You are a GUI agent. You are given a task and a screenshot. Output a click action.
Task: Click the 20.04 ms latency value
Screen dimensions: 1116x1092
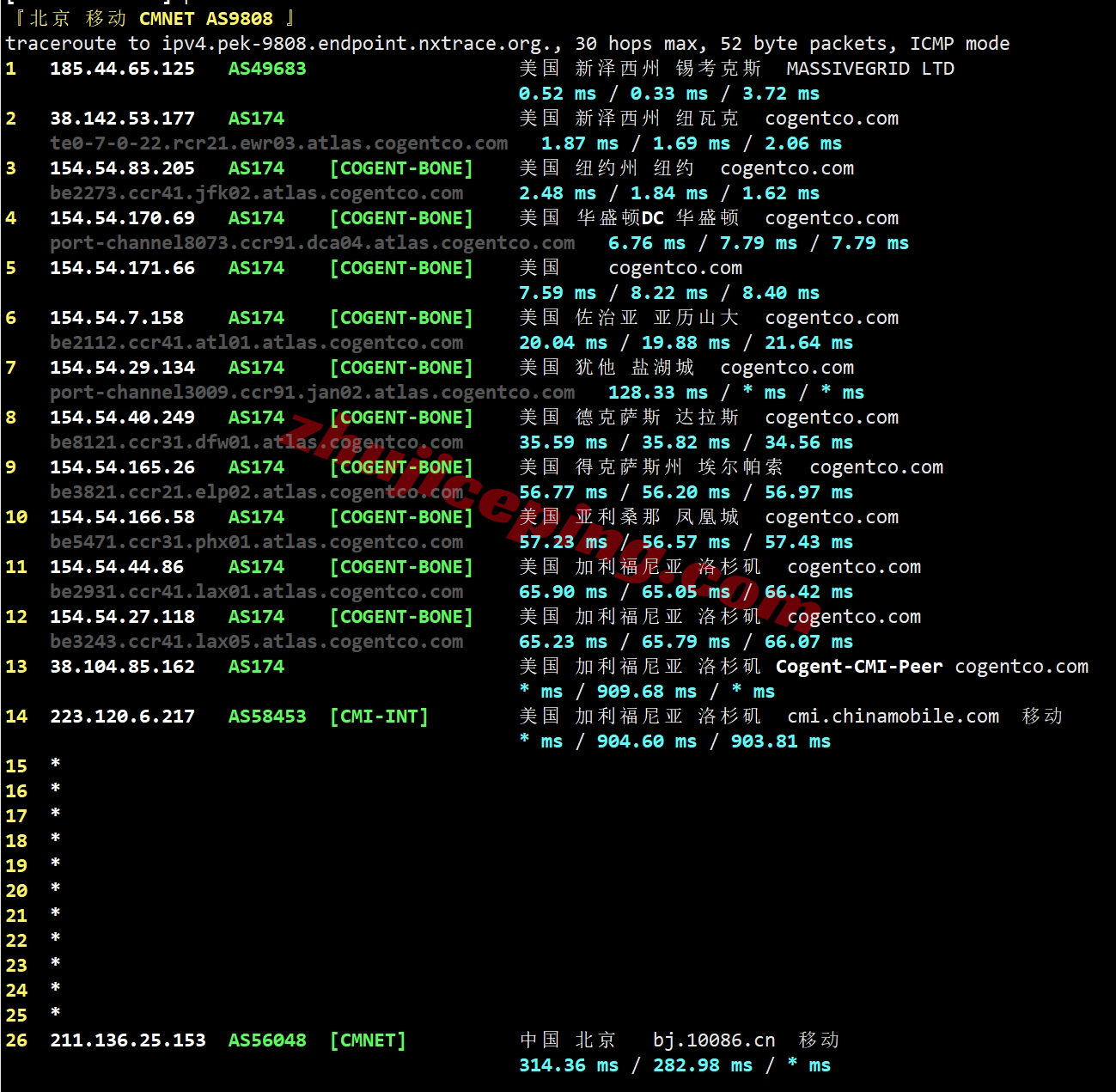click(563, 343)
